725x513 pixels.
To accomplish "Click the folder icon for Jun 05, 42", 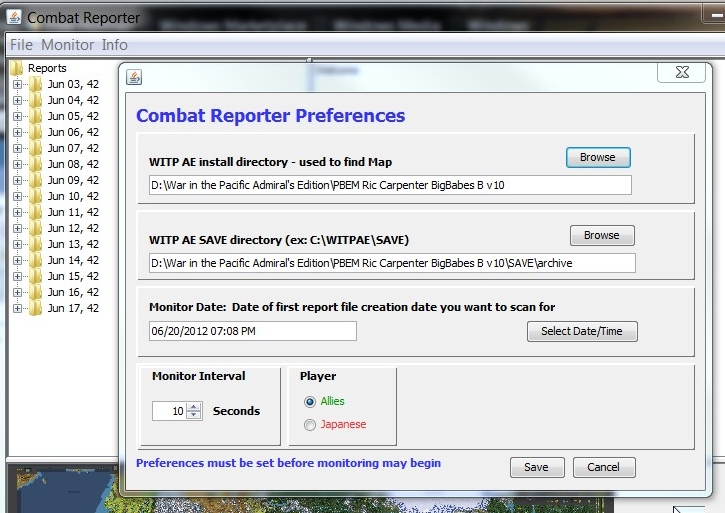I will (36, 116).
